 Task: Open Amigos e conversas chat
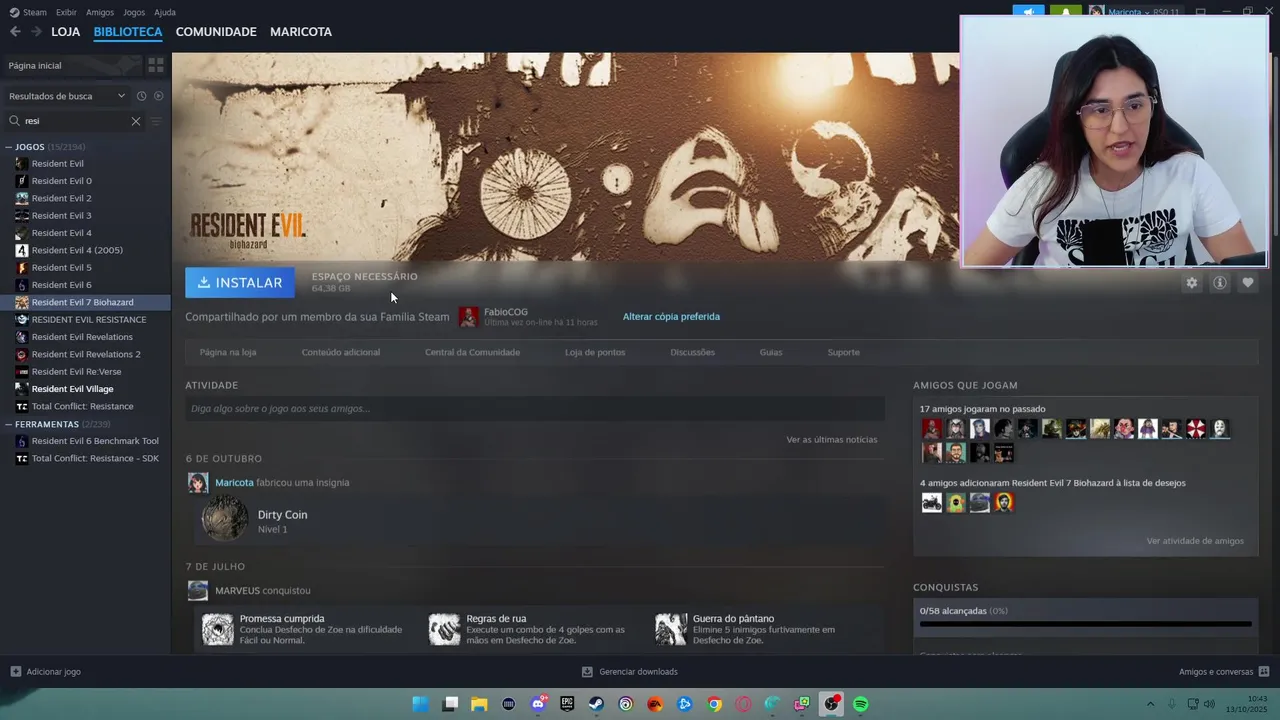(1224, 672)
